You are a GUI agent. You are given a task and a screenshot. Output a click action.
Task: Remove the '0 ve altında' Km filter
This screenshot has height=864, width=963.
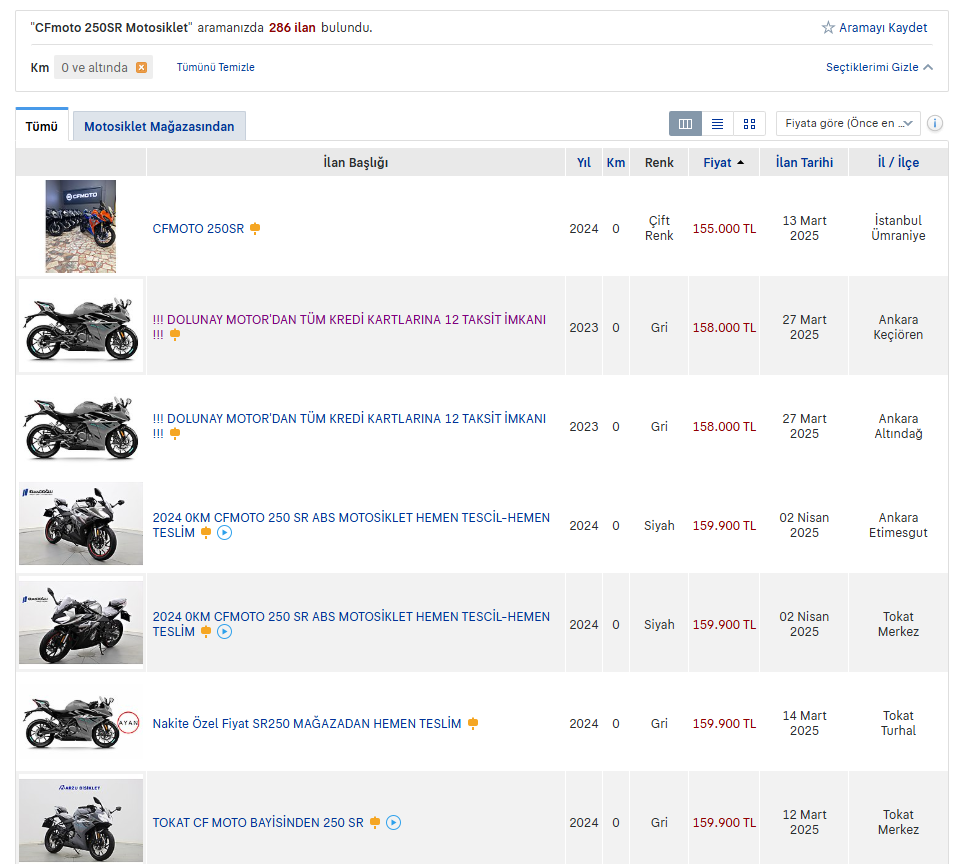click(x=141, y=68)
